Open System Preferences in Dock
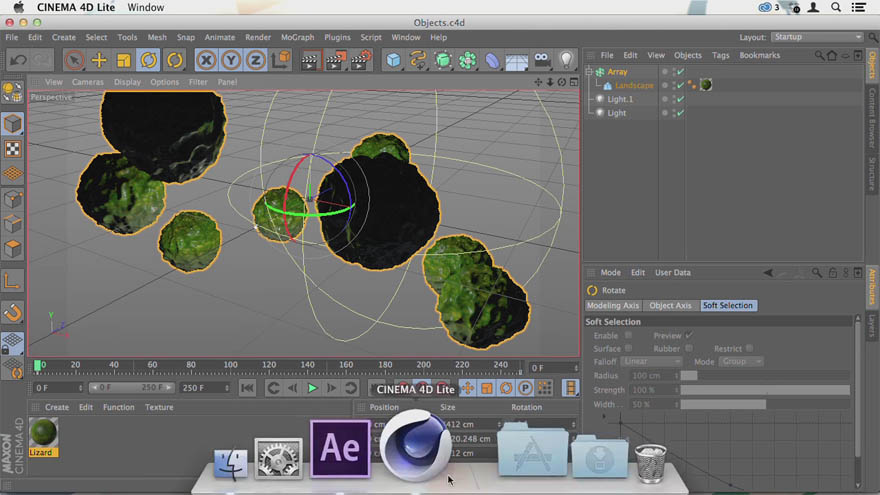 tap(278, 459)
